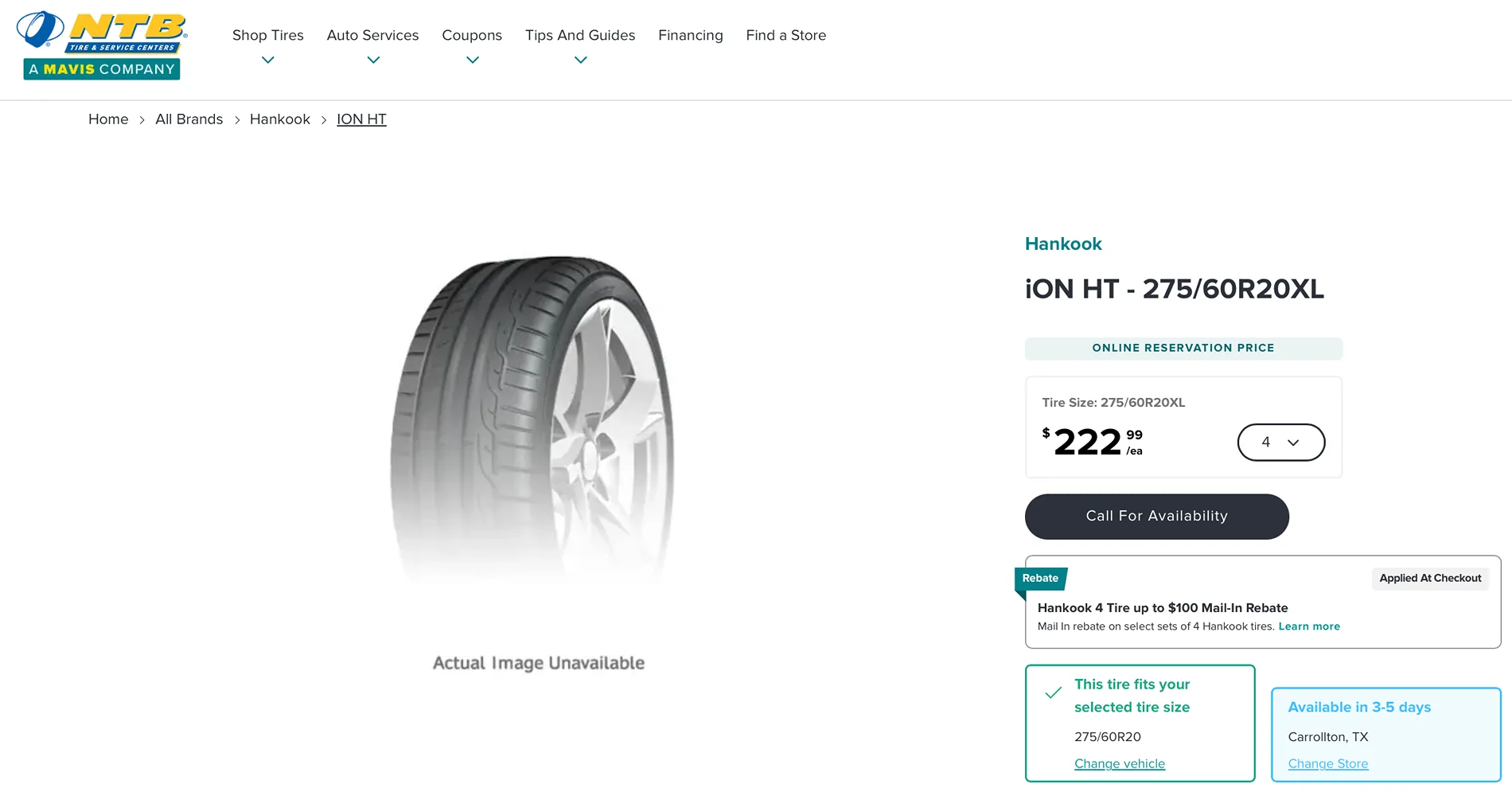Expand the Tips And Guides chevron
Image resolution: width=1512 pixels, height=792 pixels.
click(580, 59)
